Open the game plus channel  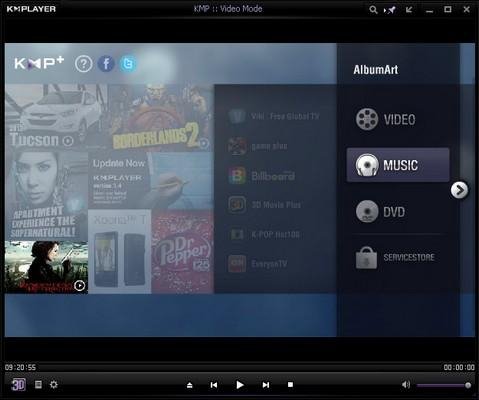click(x=258, y=146)
